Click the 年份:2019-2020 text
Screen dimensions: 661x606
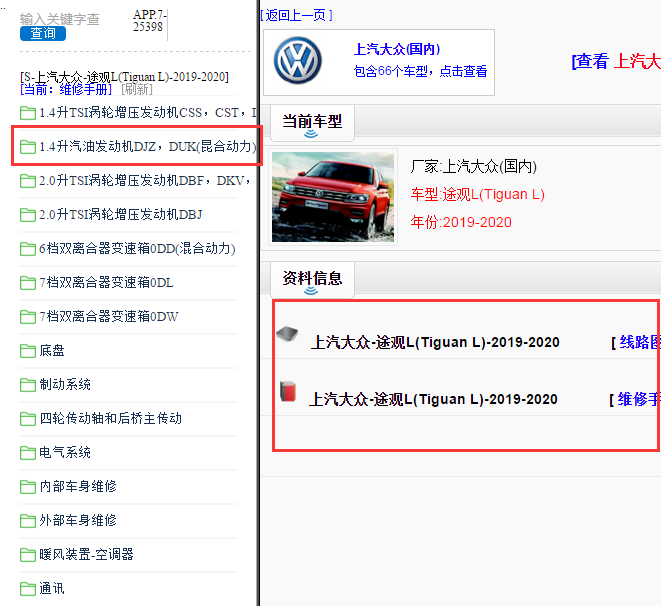pos(461,222)
